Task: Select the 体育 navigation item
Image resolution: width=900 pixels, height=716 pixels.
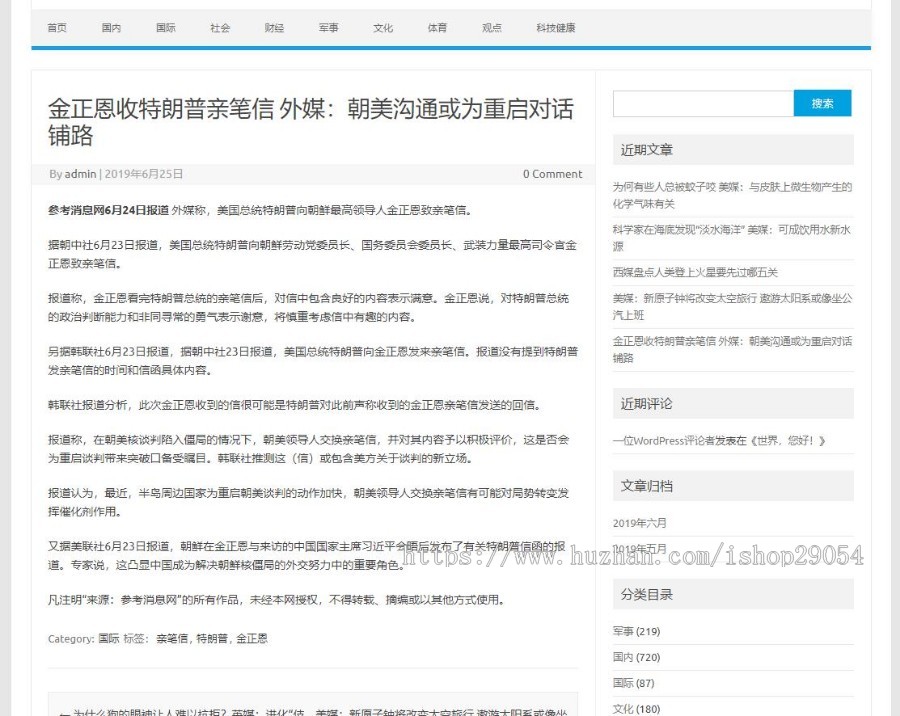Action: 437,28
